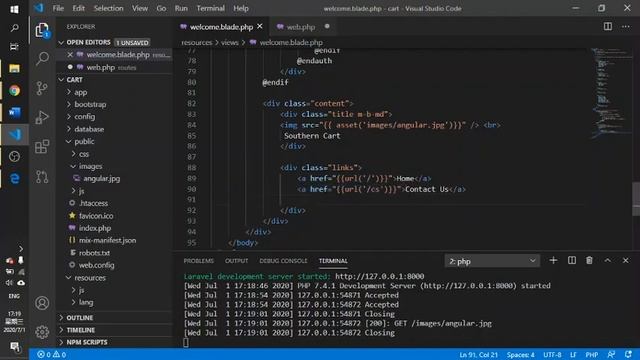Viewport: 640px width, 360px height.
Task: Open the Explorer view in activity bar
Action: click(42, 30)
